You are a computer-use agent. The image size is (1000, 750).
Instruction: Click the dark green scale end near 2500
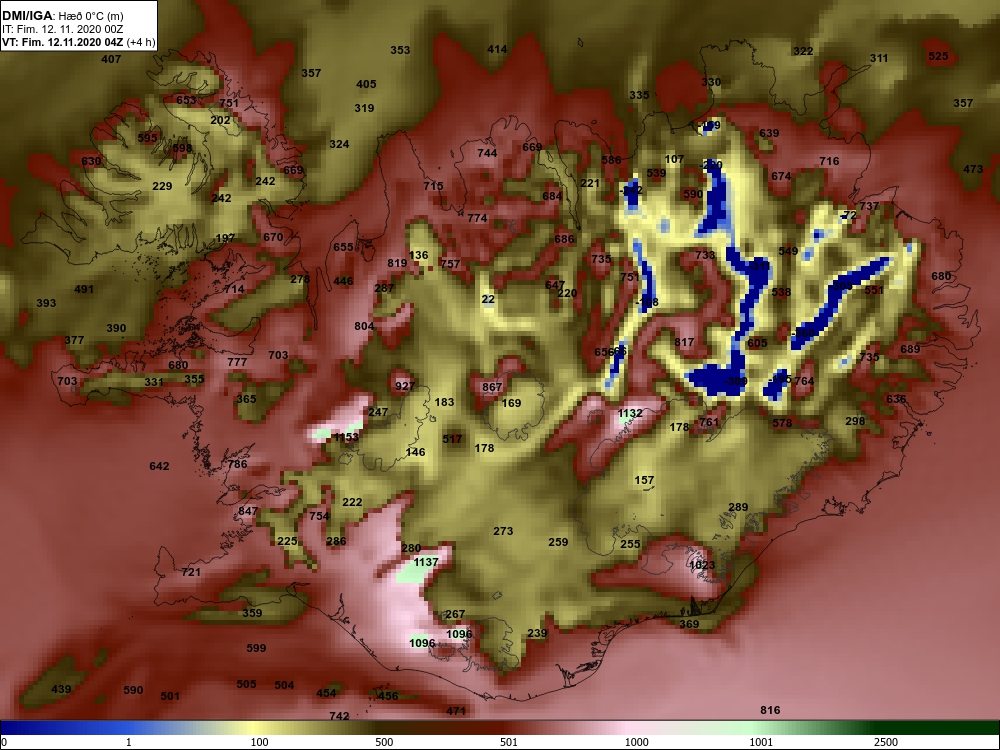point(938,728)
